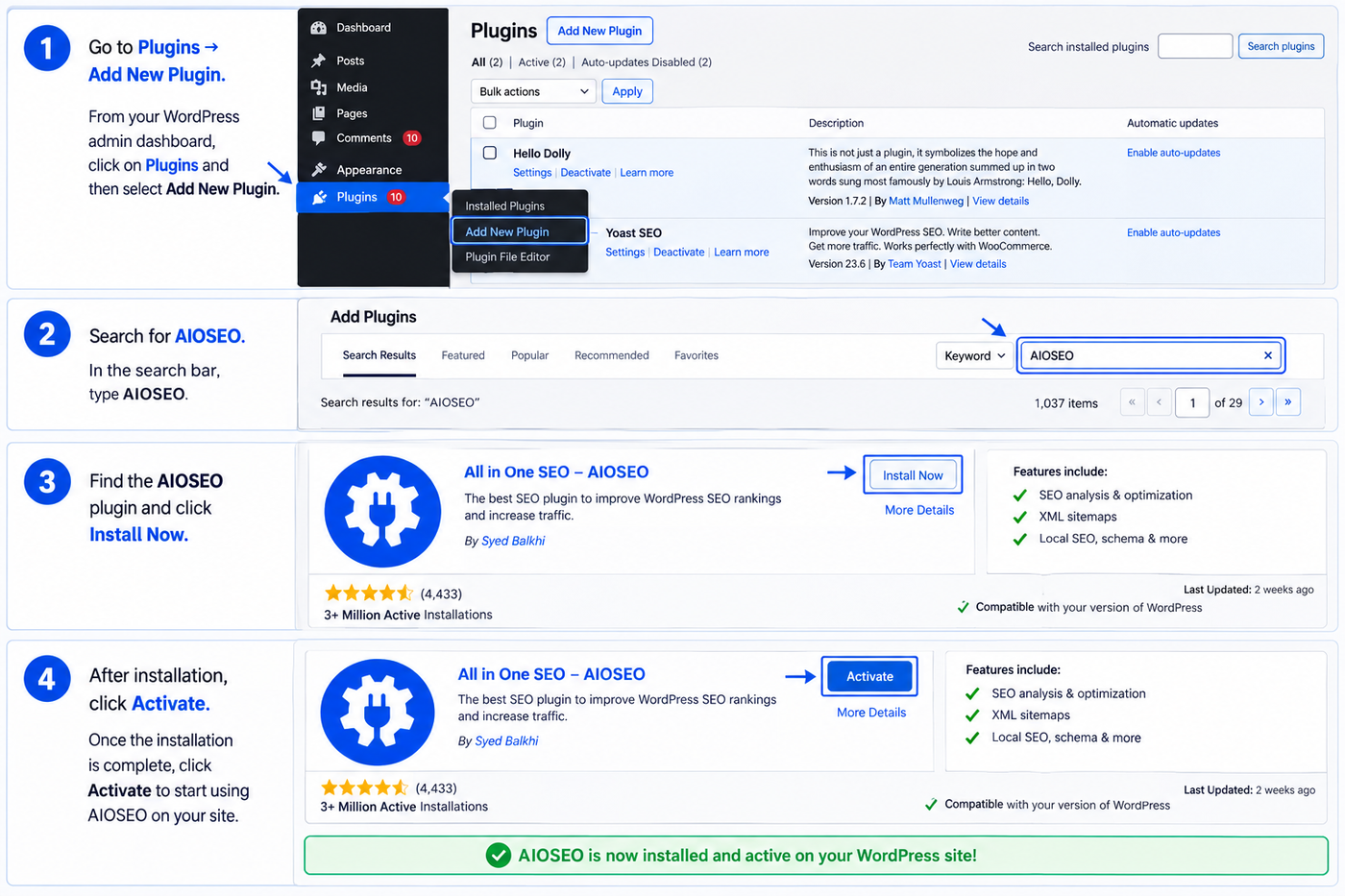Click the Dashboard gauge icon in the sidebar

[319, 28]
